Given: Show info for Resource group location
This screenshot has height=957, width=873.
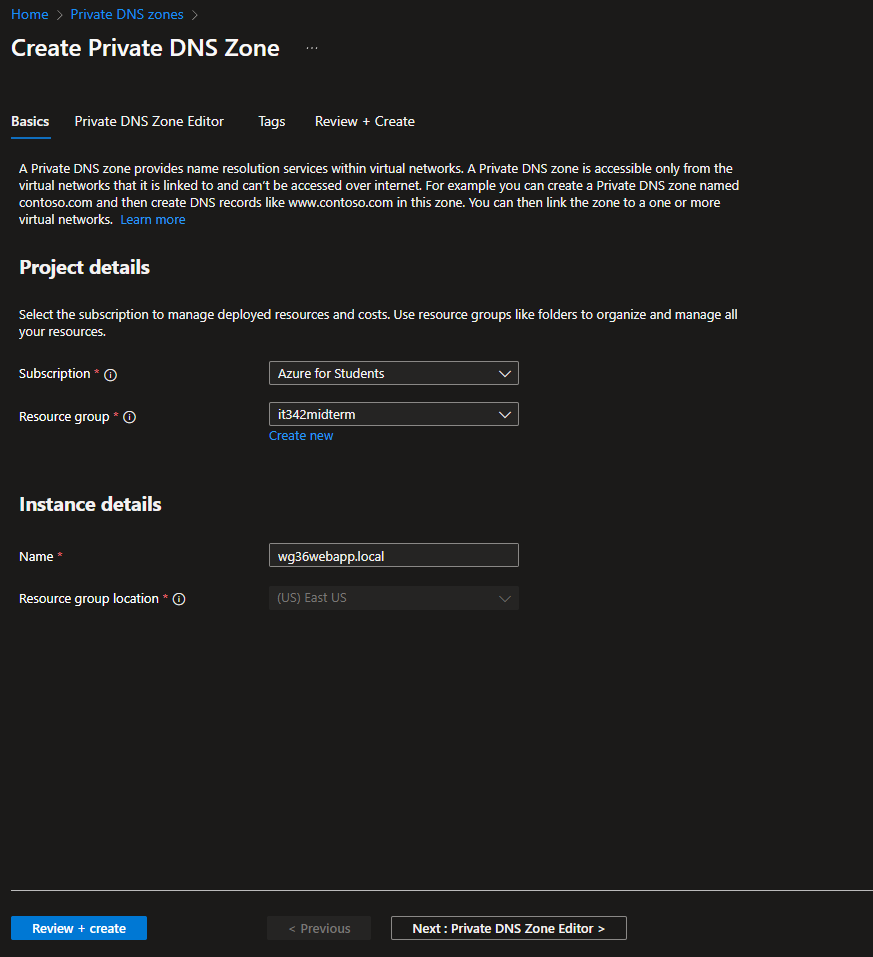Looking at the screenshot, I should click(179, 599).
